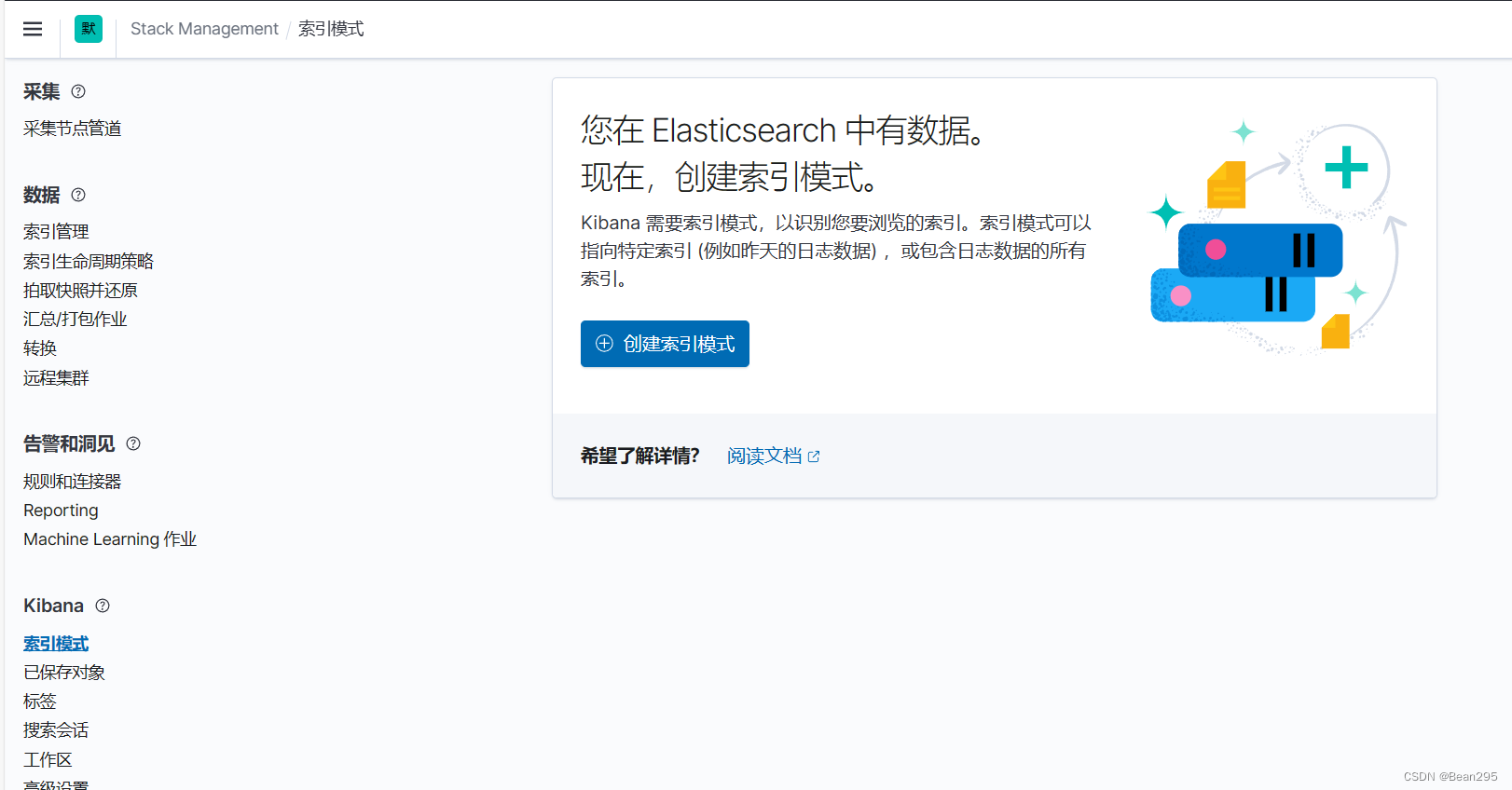Open 远程集群 page
1512x790 pixels.
[56, 377]
